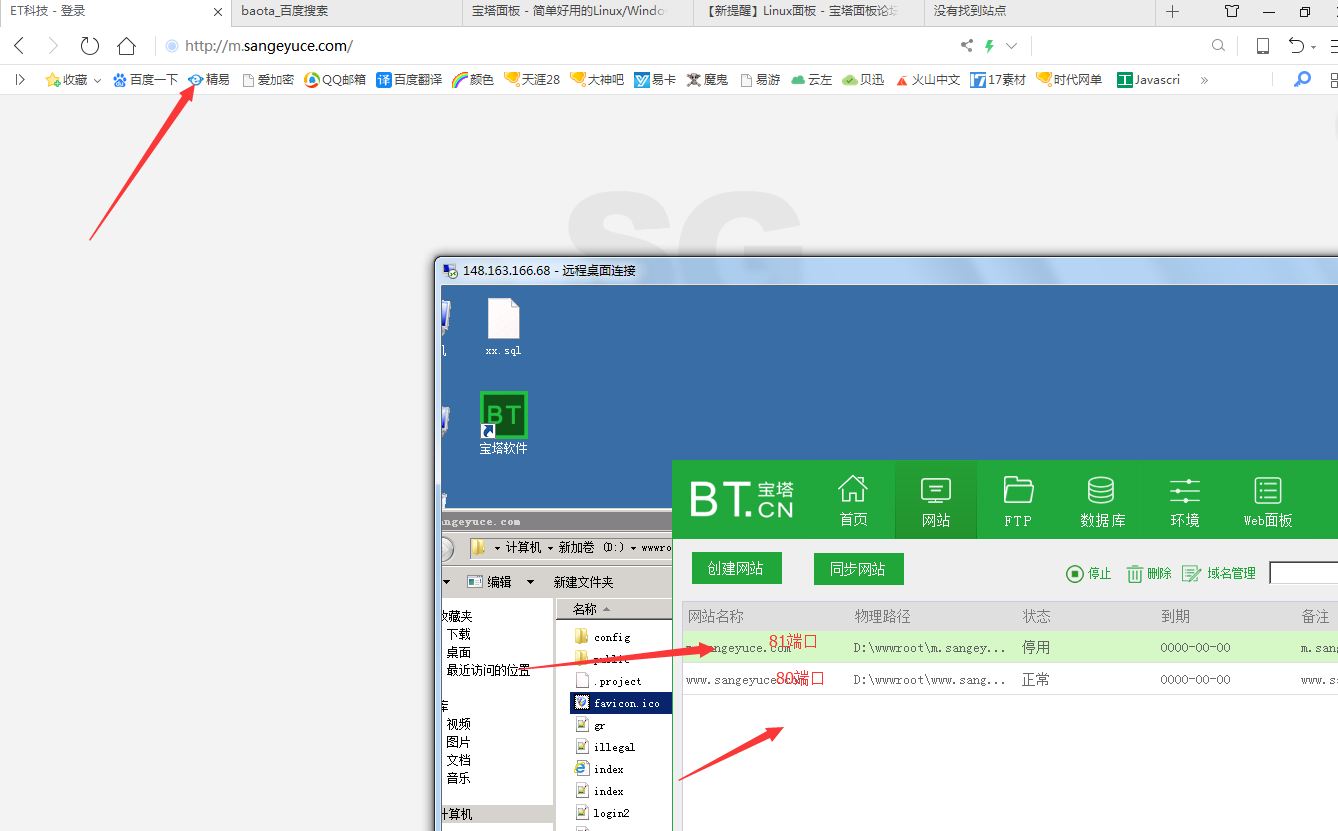Viewport: 1338px width, 831px height.
Task: Open the 百度一下 bookmark
Action: (145, 80)
